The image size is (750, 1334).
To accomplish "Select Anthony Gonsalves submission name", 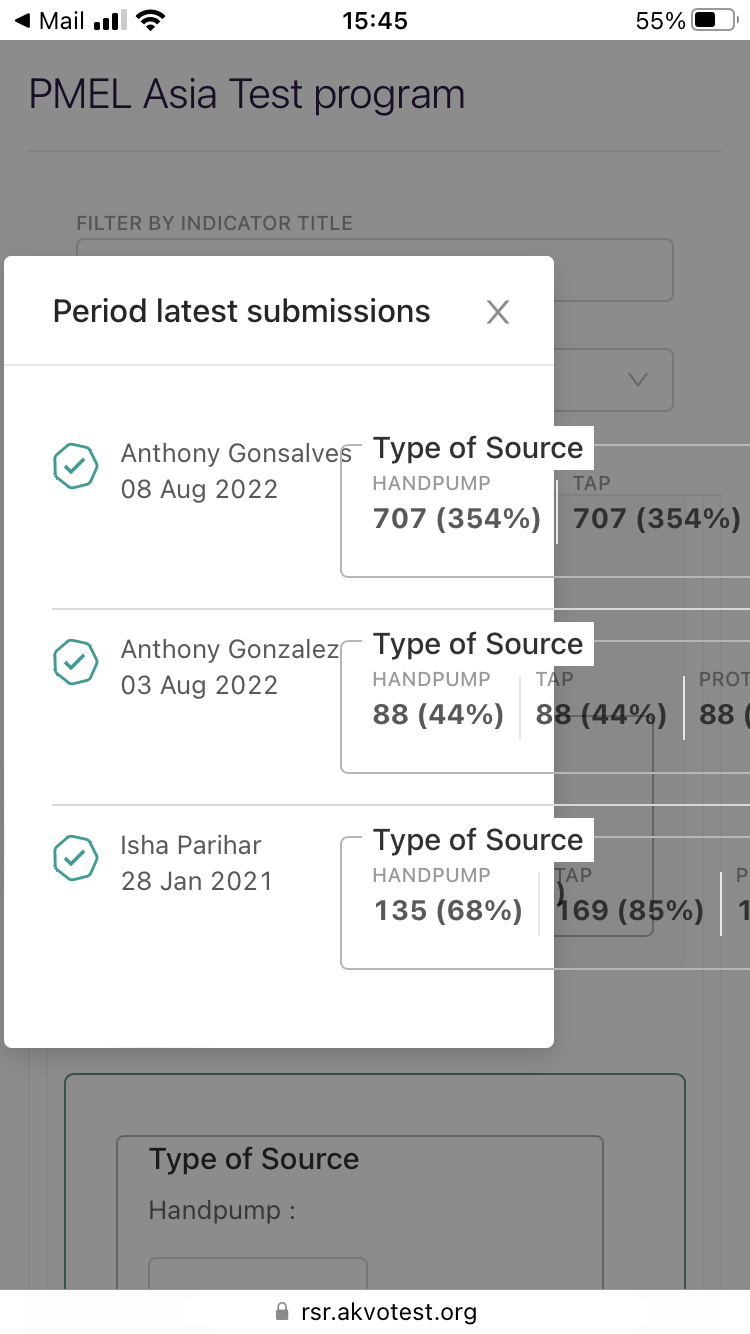I will point(236,454).
